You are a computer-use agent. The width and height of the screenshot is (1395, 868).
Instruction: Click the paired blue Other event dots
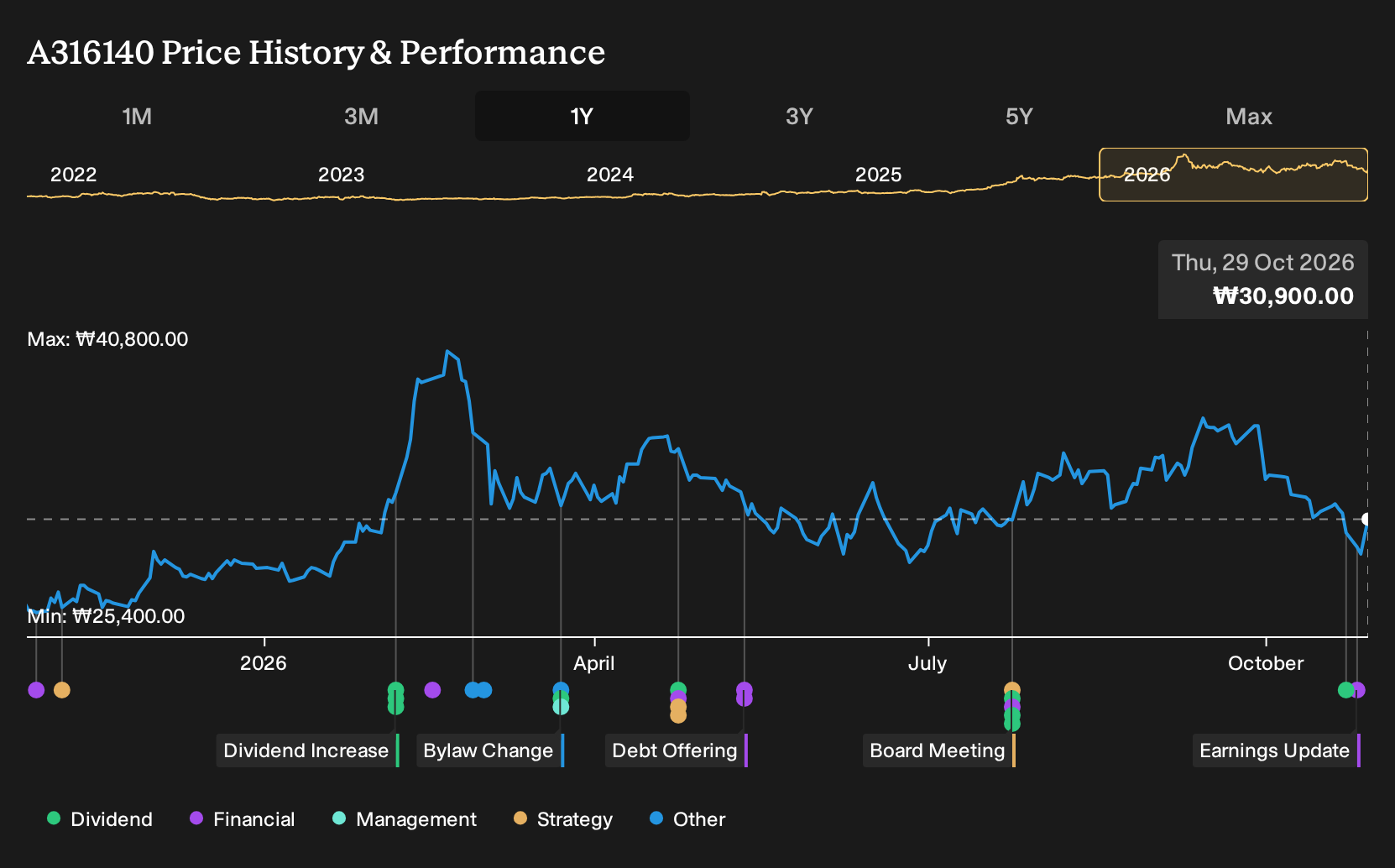478,690
